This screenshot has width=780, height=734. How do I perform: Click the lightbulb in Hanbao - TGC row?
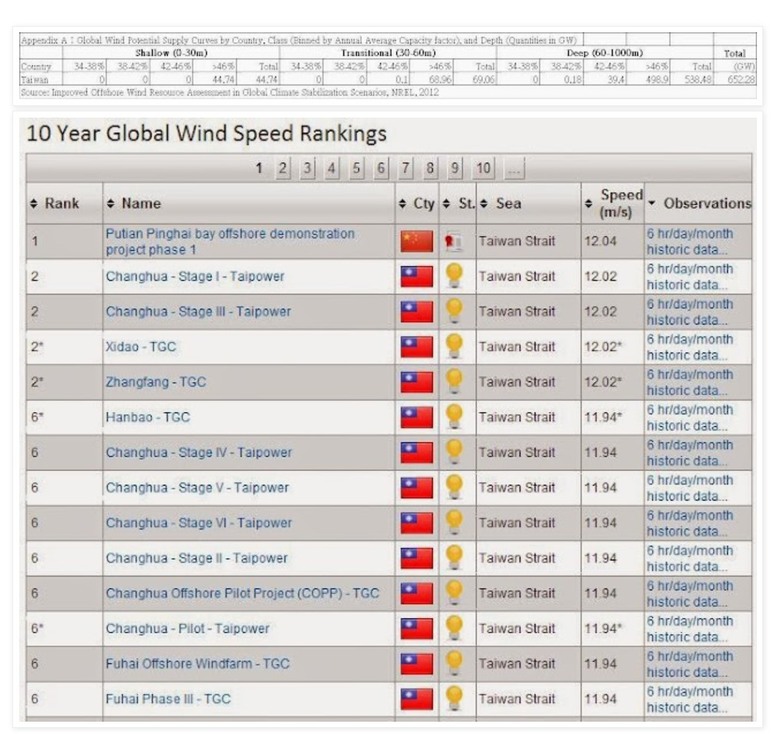[x=454, y=417]
